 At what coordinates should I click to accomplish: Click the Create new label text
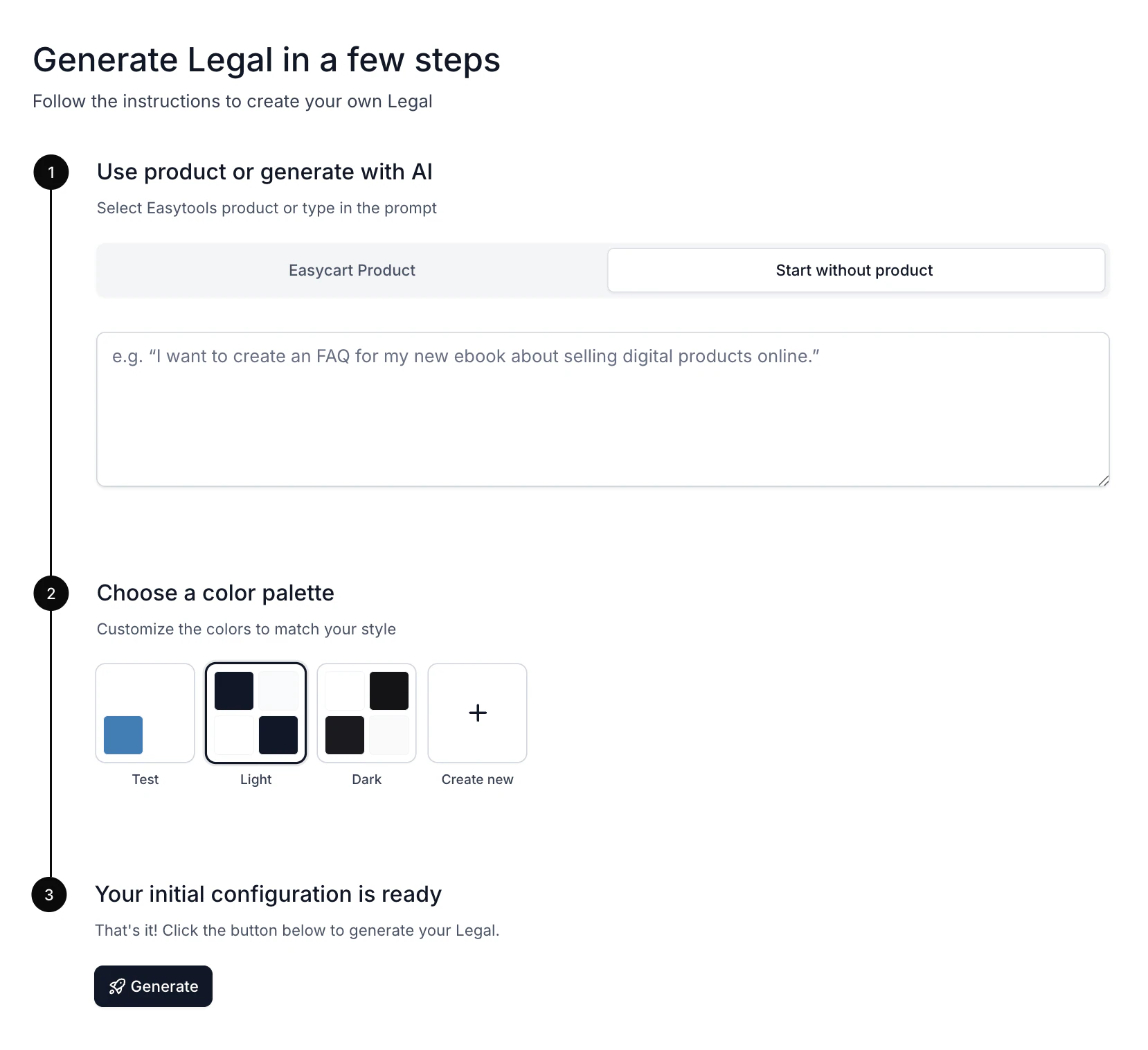point(478,779)
